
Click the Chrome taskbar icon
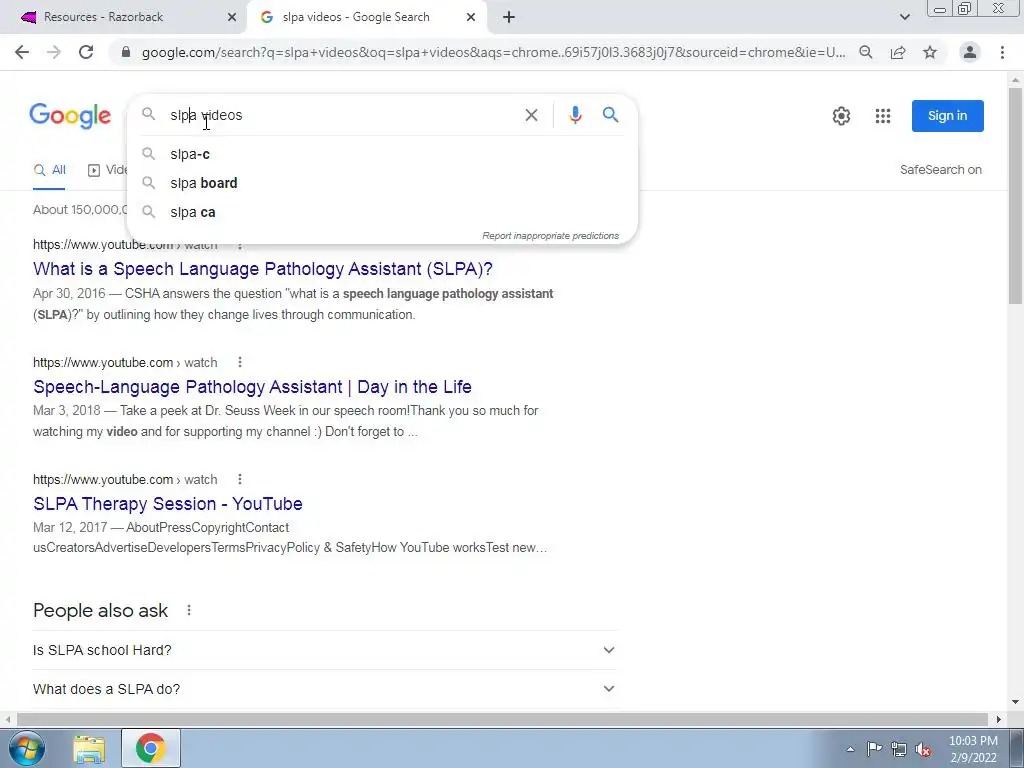tap(150, 748)
